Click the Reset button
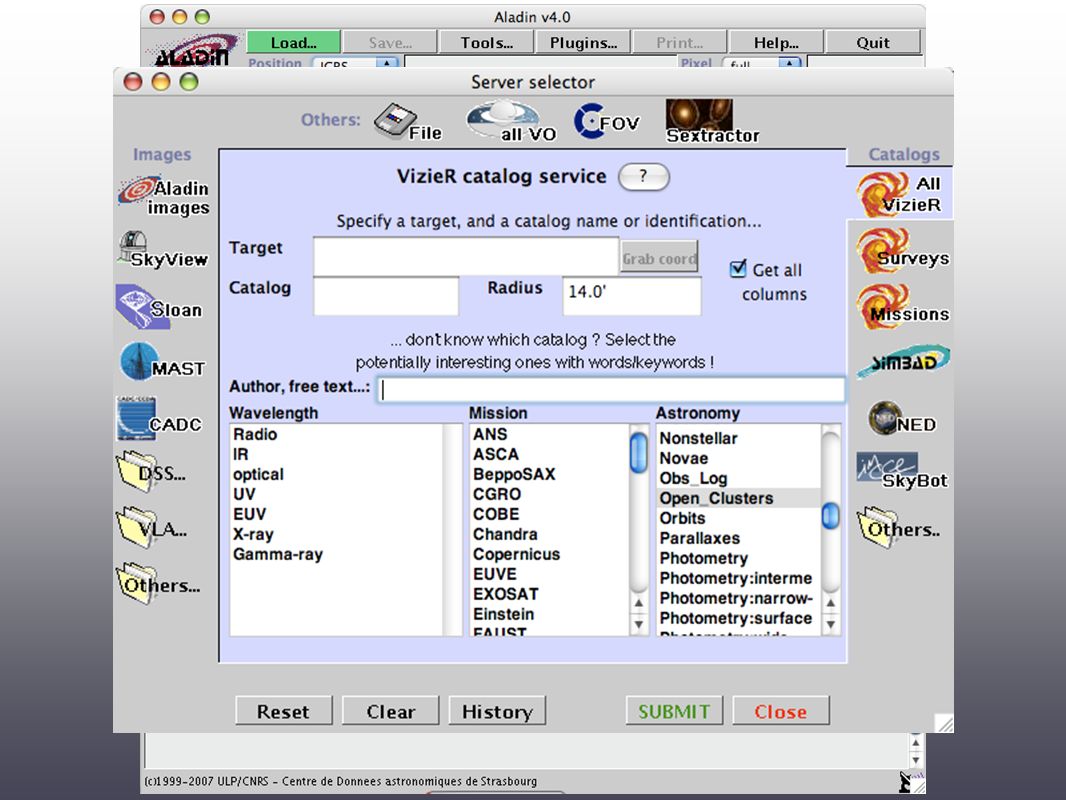 (x=283, y=711)
